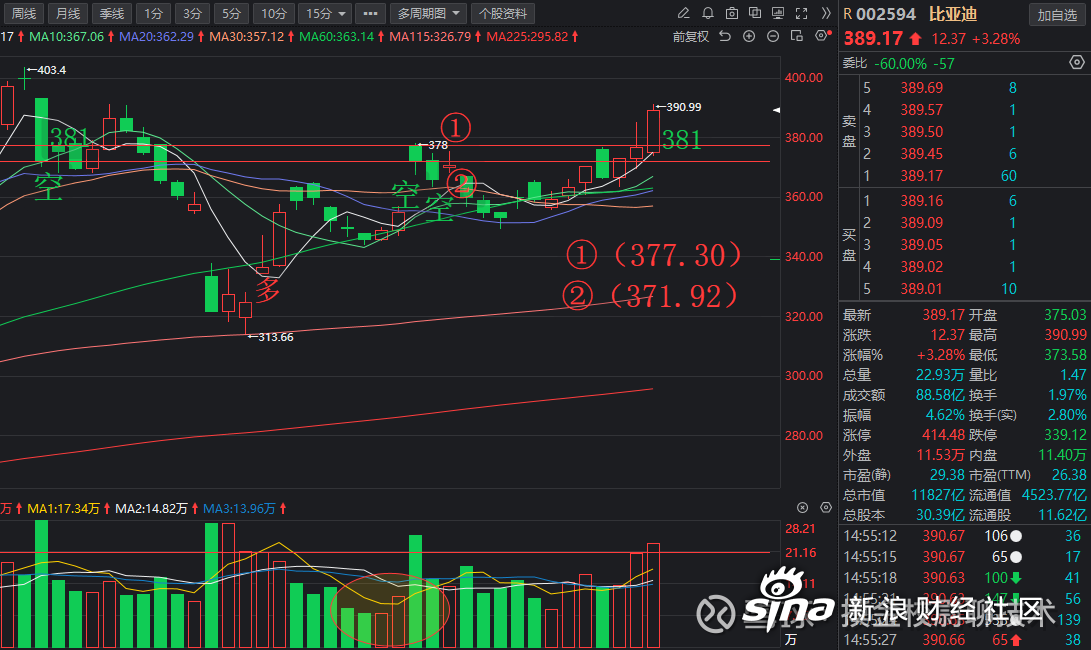Open the overlay comparison windows icon
This screenshot has width=1091, height=650.
(x=755, y=13)
